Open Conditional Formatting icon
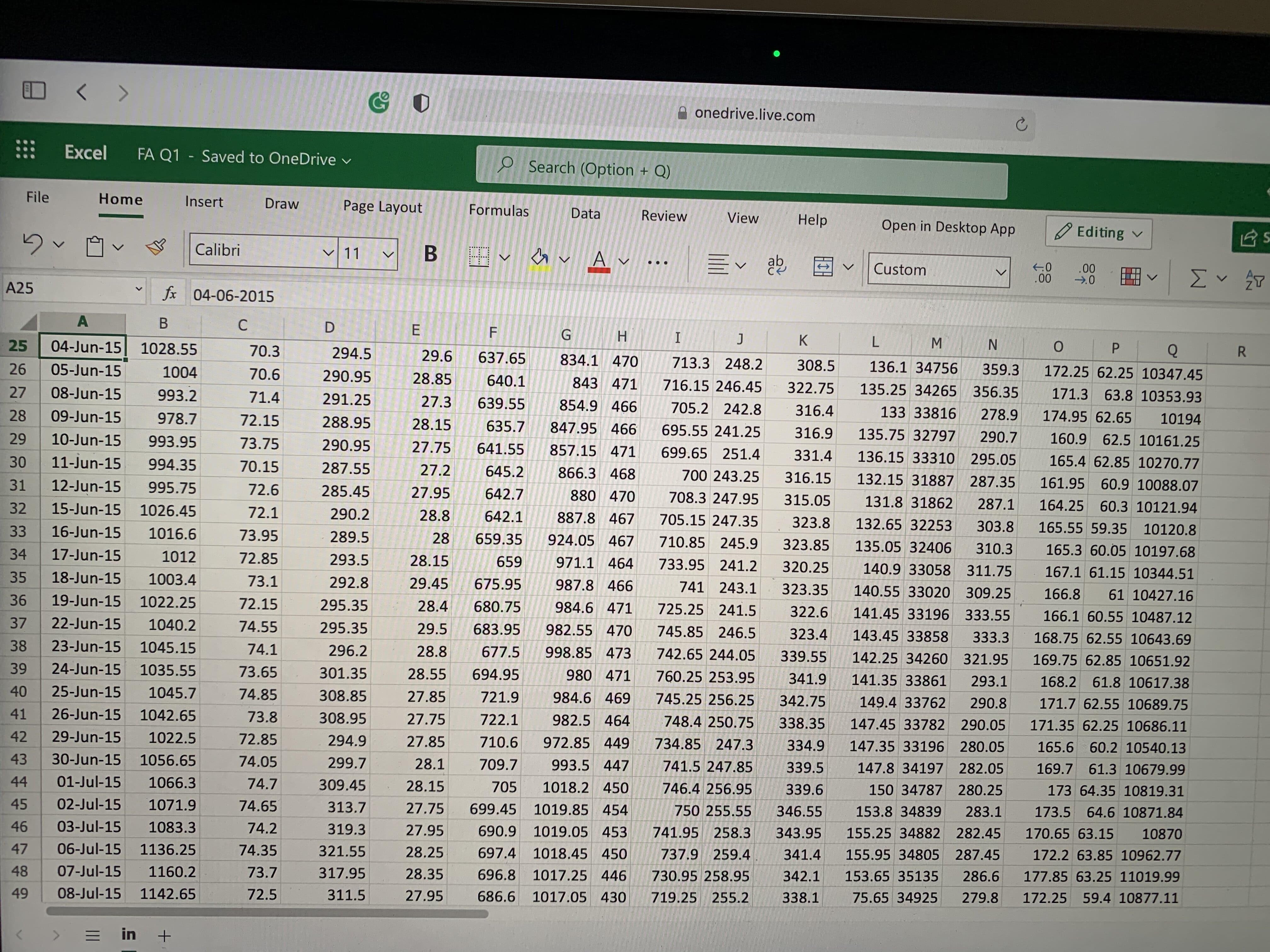The image size is (1270, 952). (1130, 276)
